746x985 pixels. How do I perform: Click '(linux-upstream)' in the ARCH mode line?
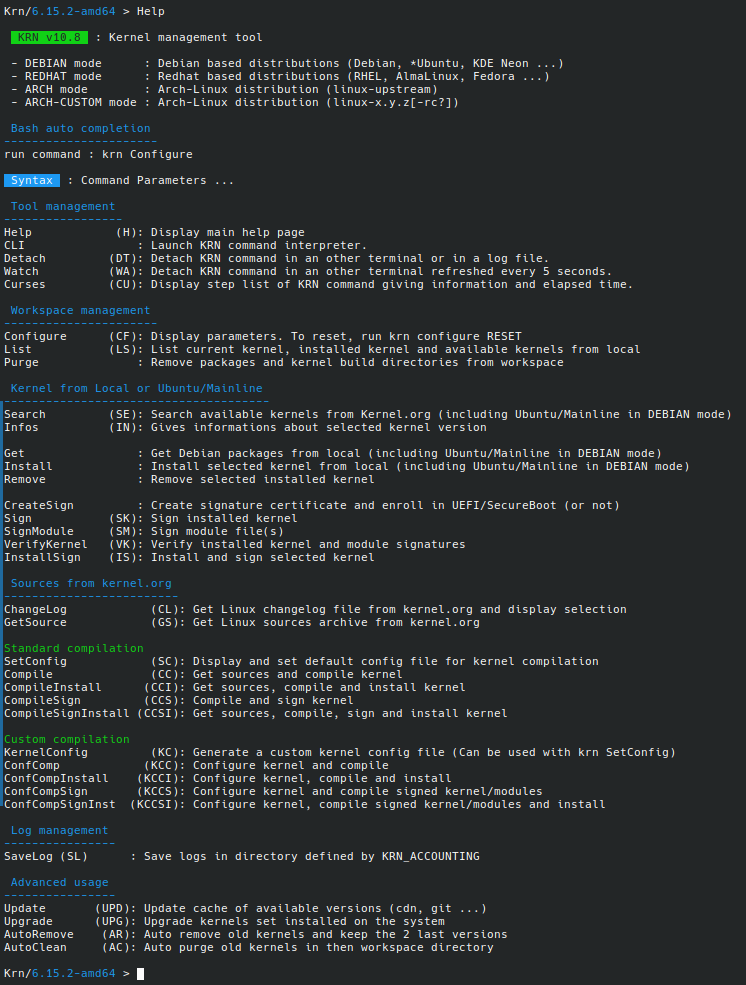(x=382, y=89)
